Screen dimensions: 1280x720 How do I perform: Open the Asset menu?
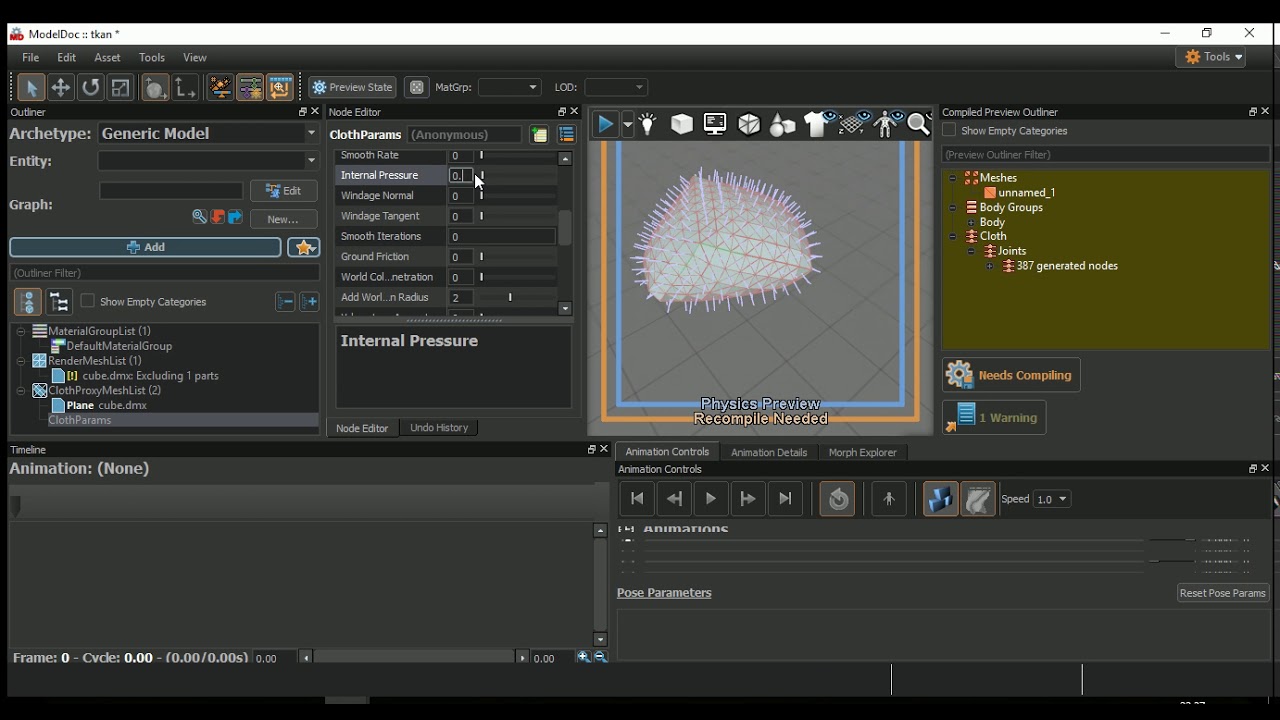point(107,58)
